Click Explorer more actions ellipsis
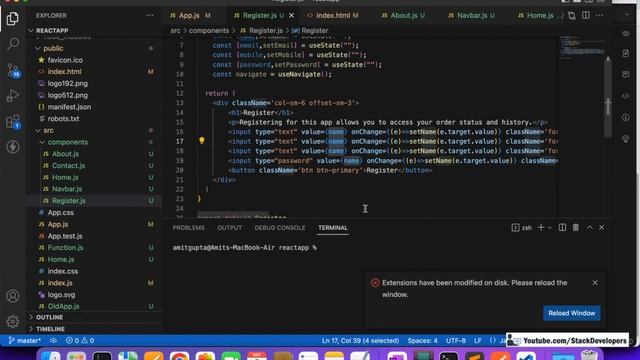Viewport: 640px width, 360px height. (150, 16)
